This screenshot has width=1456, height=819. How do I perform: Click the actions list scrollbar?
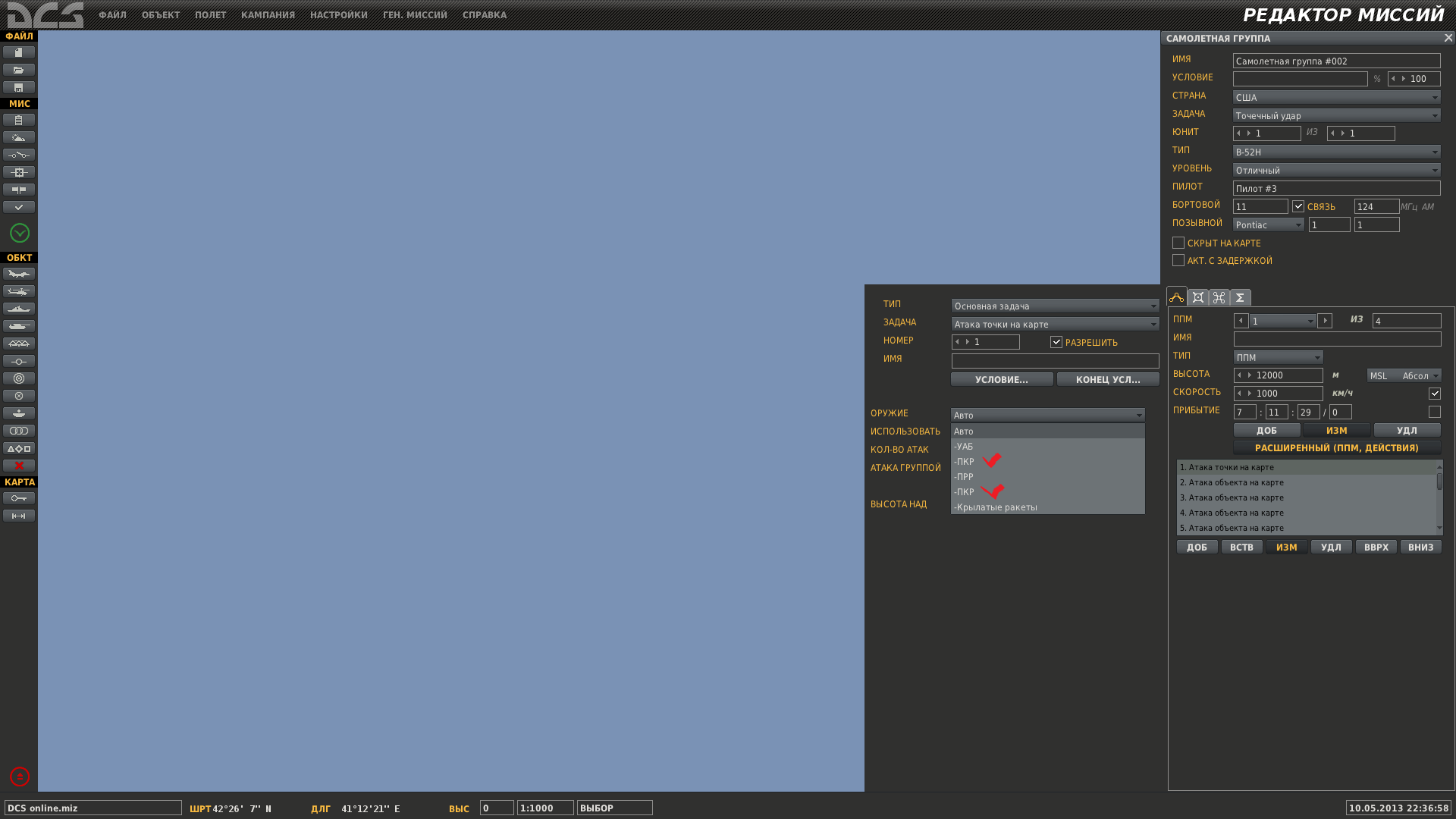[x=1439, y=497]
